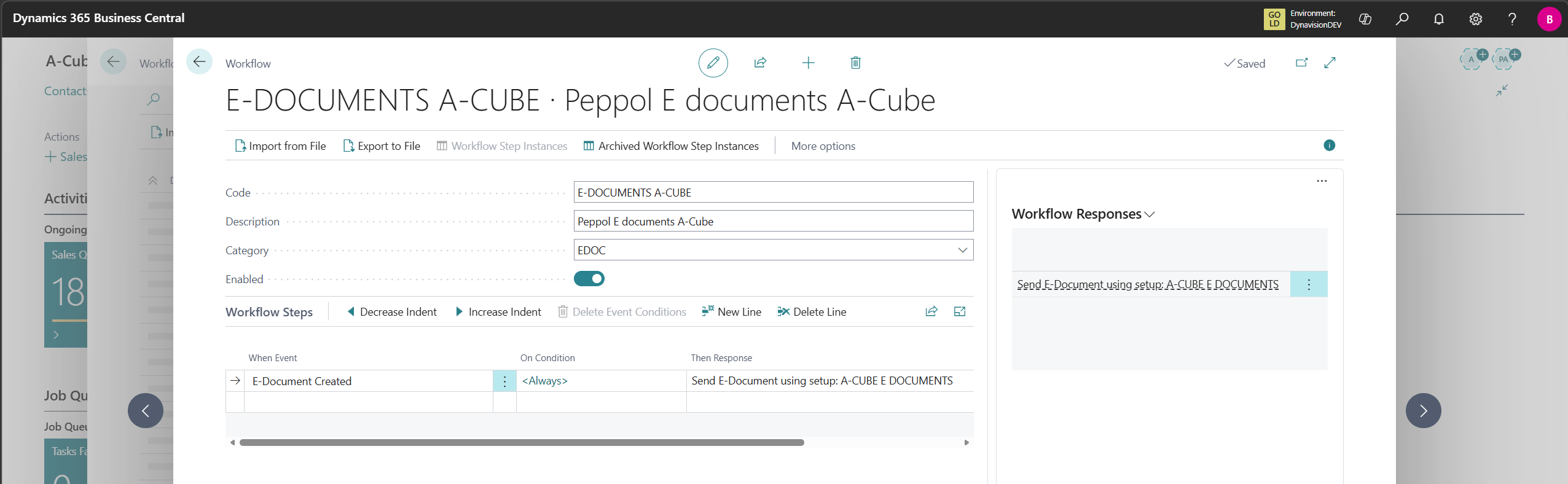Click into the Description field

[x=774, y=221]
